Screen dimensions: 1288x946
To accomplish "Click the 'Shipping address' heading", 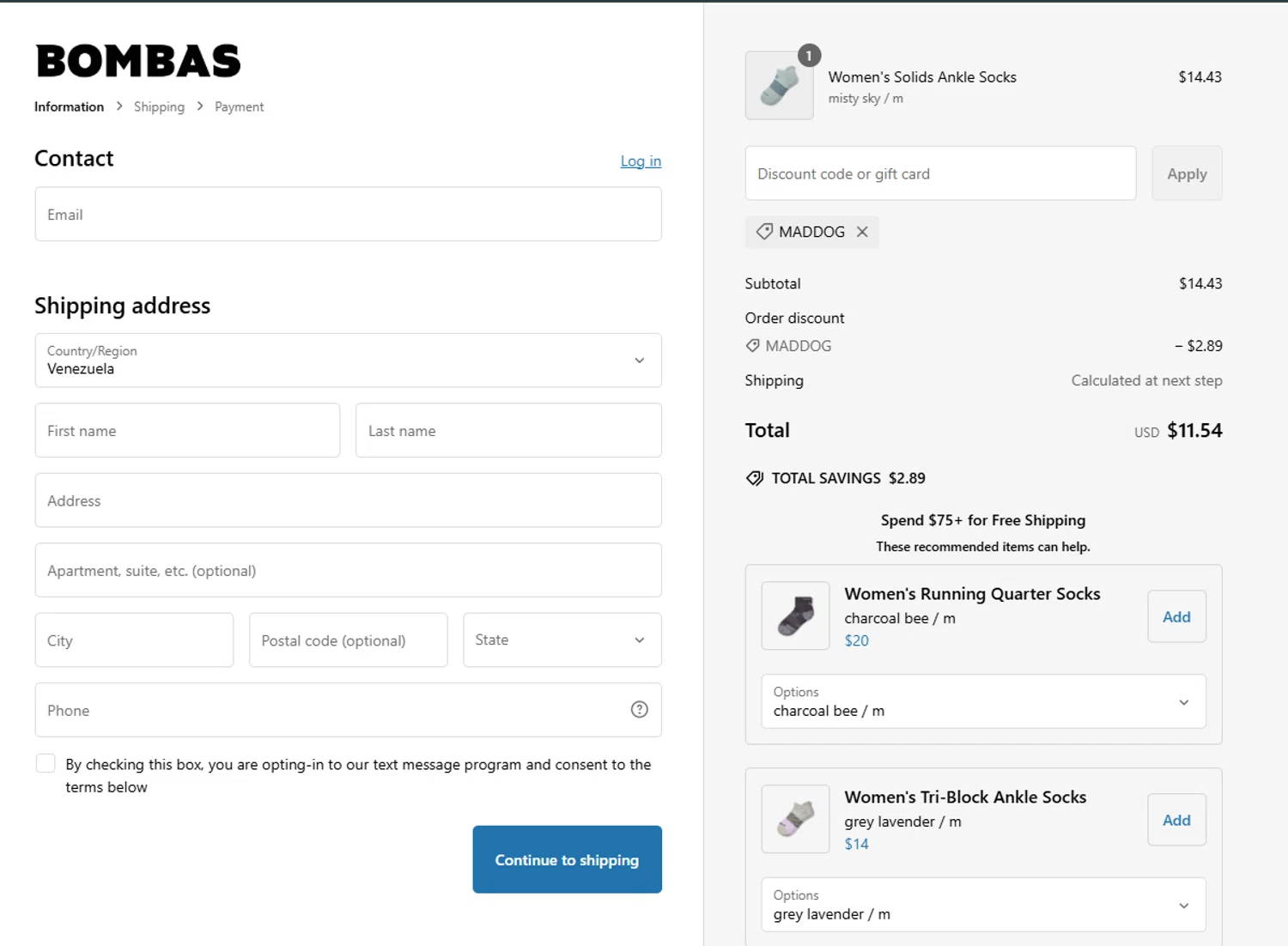I will [x=122, y=306].
